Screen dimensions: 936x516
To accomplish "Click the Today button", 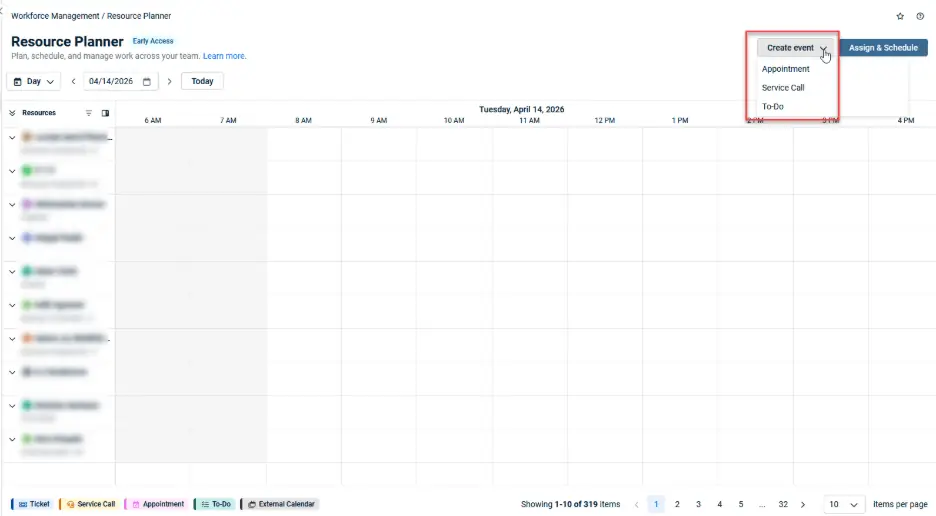I will pos(202,81).
